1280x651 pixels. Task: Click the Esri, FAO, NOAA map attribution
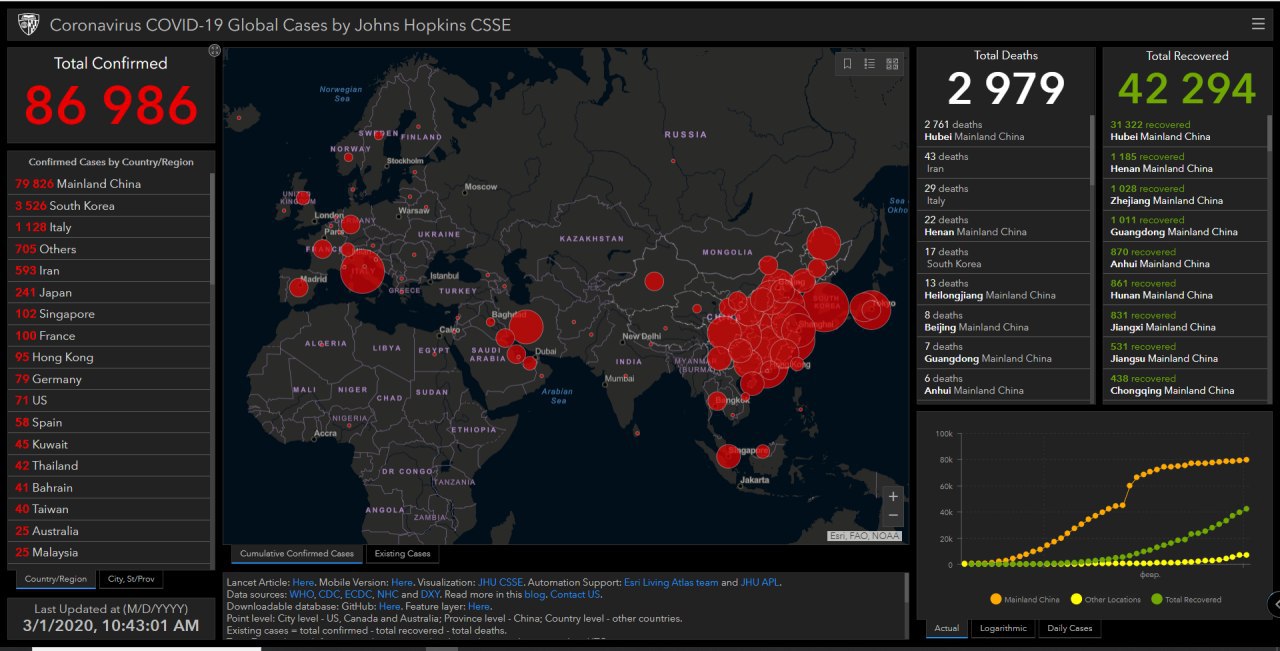click(x=864, y=536)
